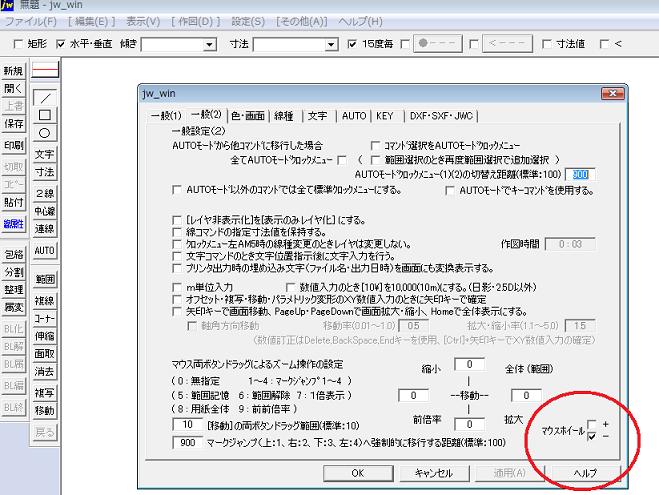659x495 pixels.
Task: Click the OK button in the dialog
Action: point(358,473)
